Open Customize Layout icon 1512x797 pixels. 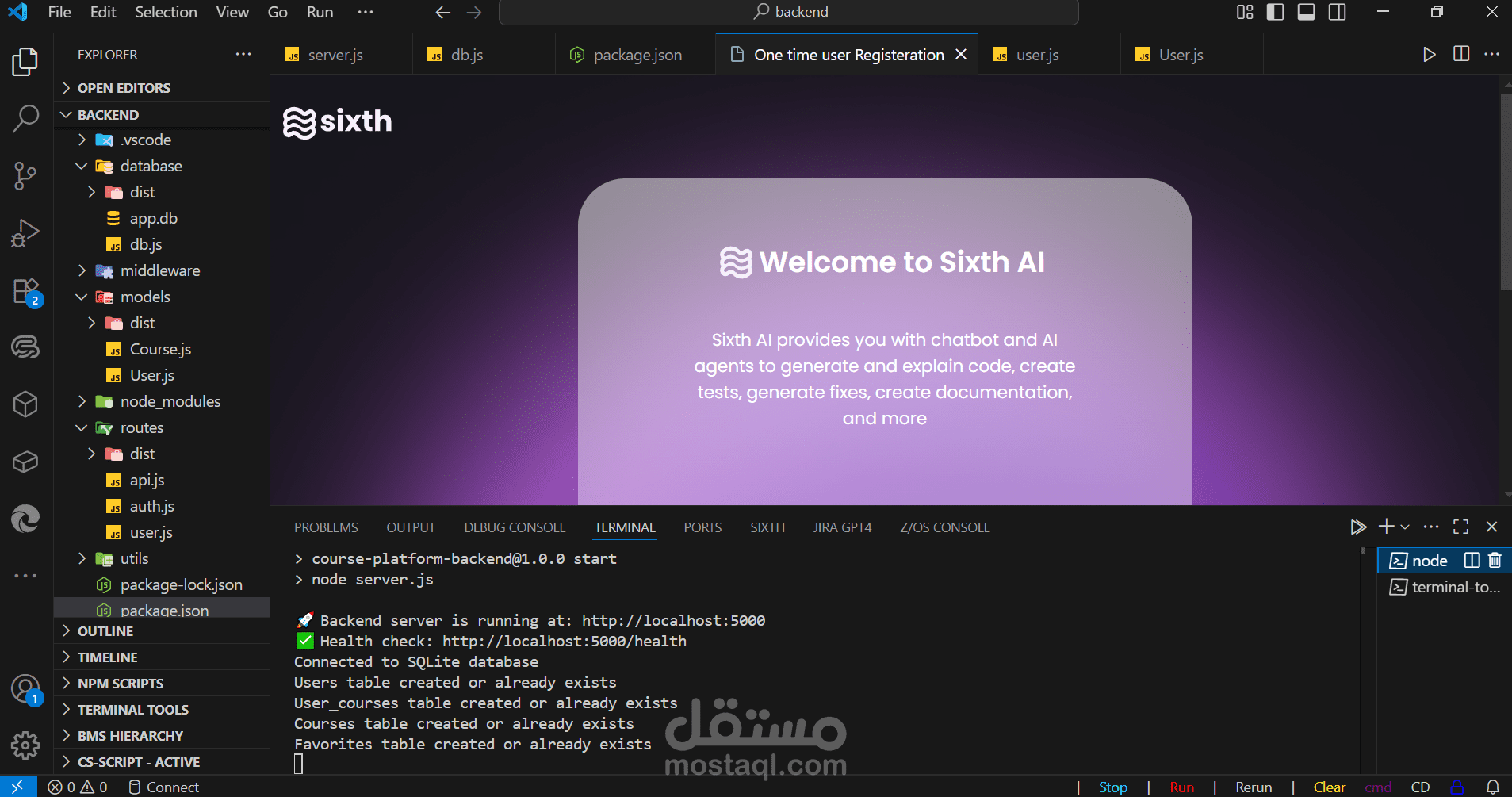1245,12
